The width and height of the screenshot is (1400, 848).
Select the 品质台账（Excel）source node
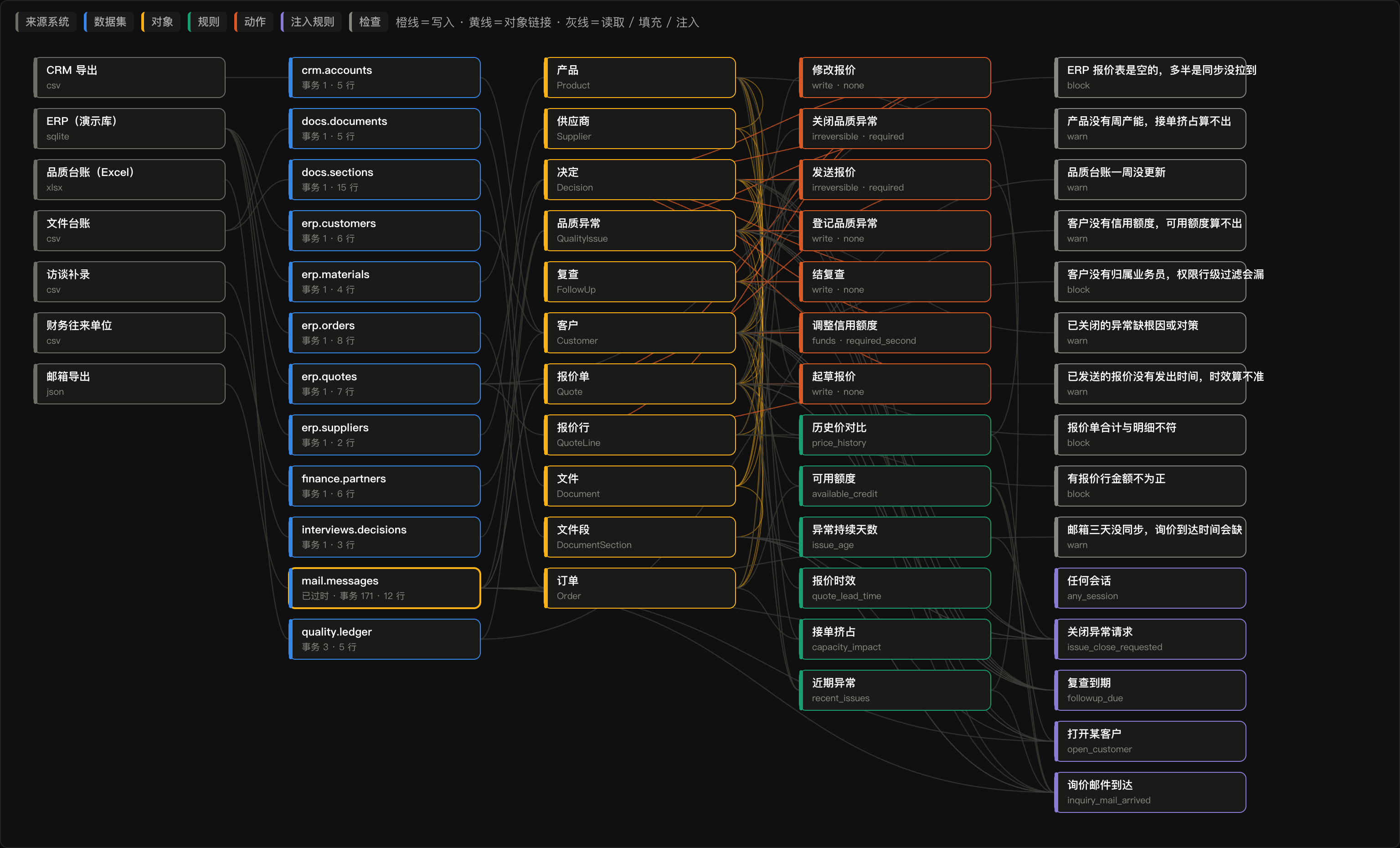click(129, 180)
